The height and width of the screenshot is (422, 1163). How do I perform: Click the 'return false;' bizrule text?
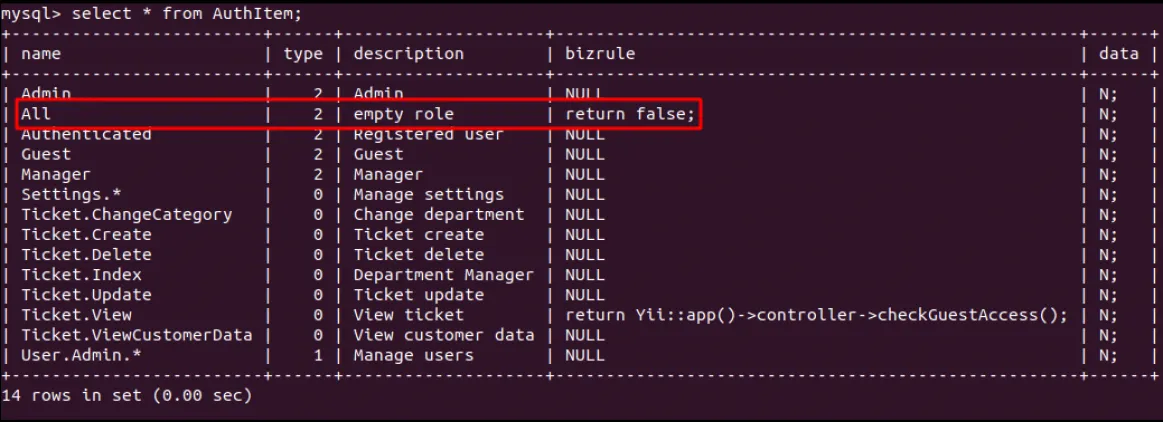click(x=630, y=114)
